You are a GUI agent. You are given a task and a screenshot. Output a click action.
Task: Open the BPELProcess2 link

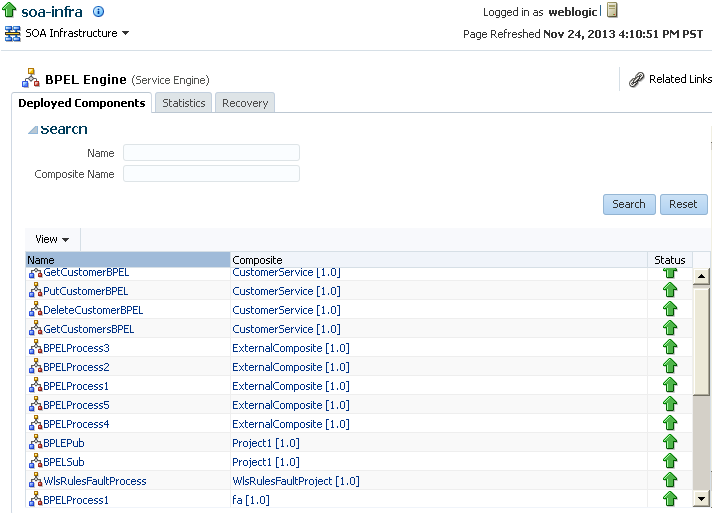pos(76,367)
